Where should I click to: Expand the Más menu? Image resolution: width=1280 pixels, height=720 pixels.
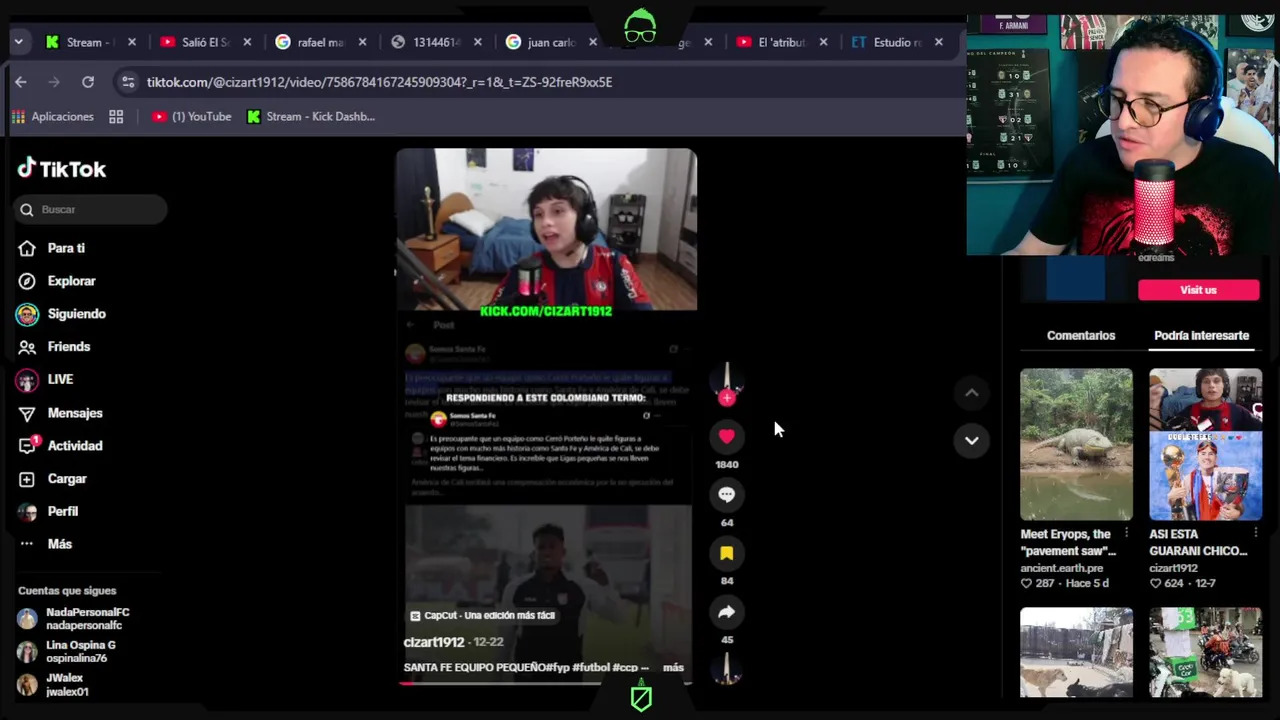point(46,544)
